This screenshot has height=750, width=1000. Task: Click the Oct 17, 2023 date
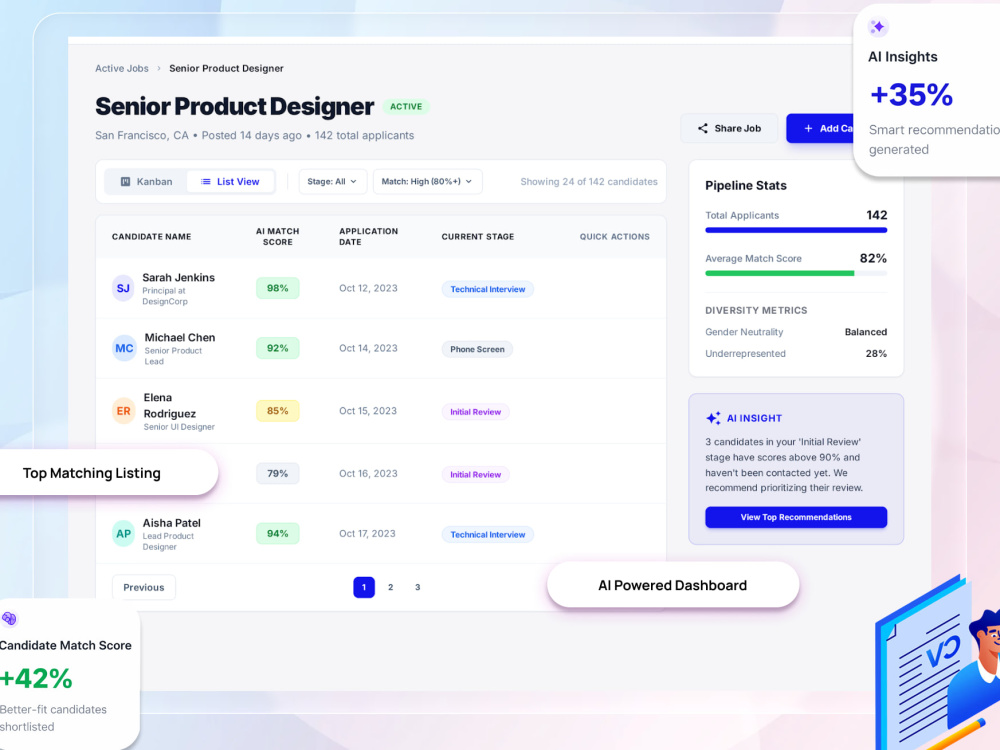367,534
